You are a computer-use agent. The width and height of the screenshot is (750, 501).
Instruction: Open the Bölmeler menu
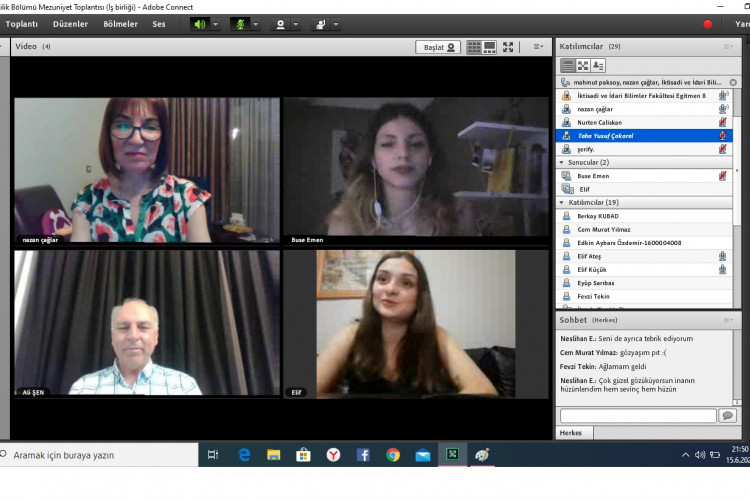tap(120, 24)
